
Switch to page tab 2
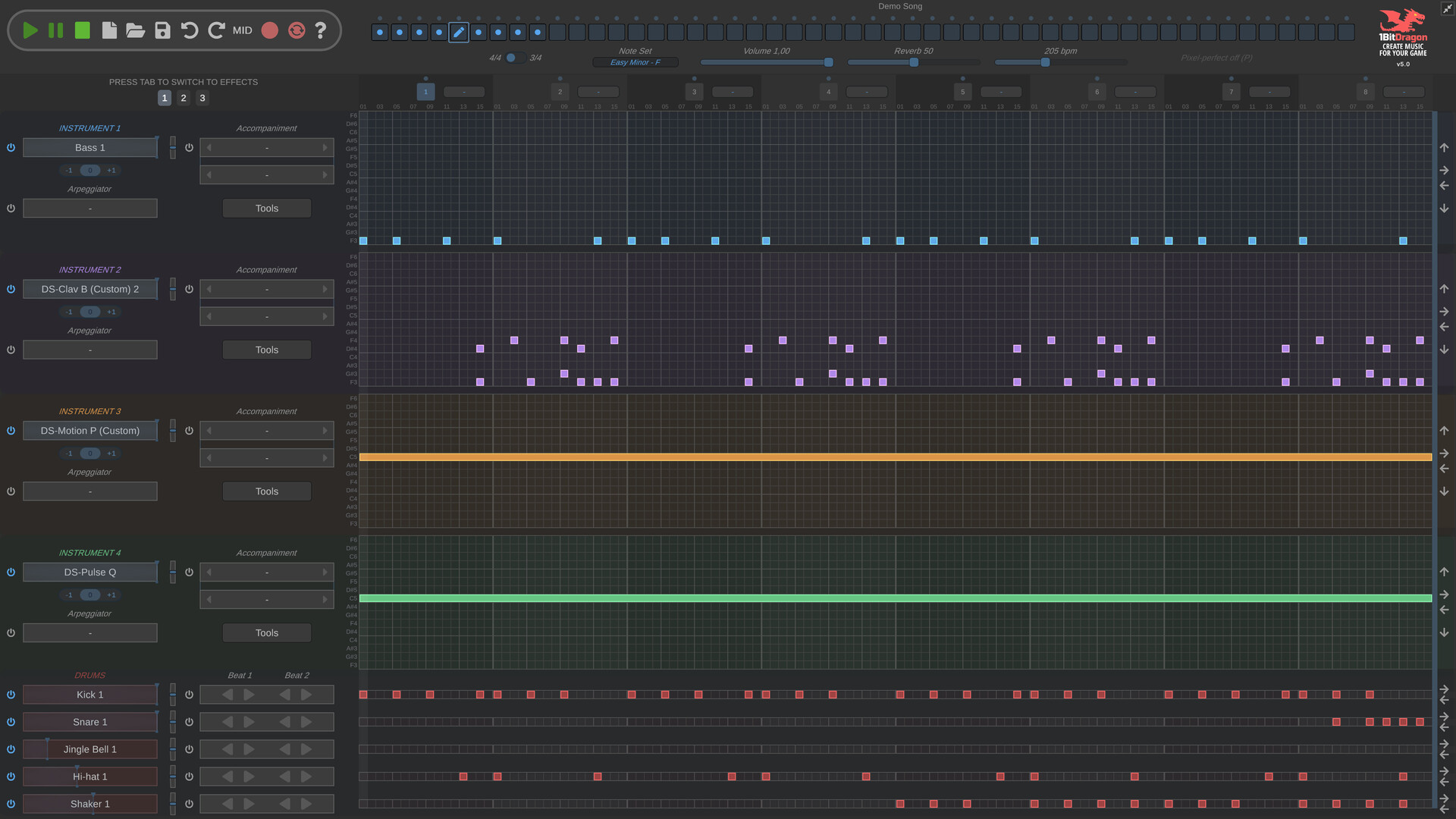[x=184, y=98]
